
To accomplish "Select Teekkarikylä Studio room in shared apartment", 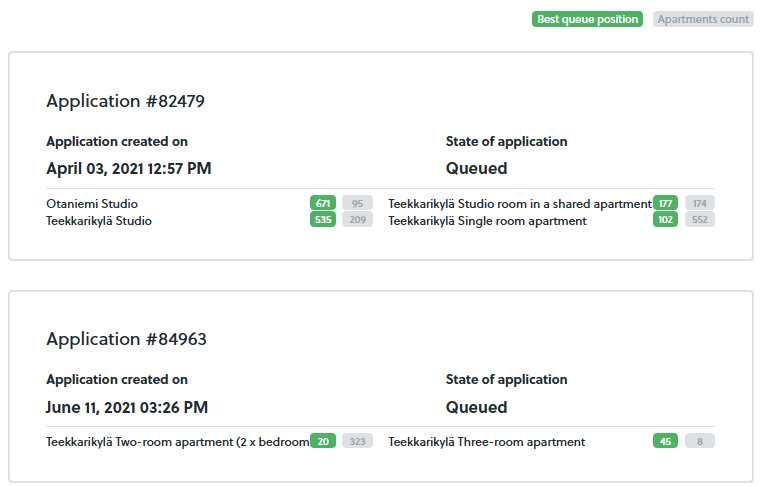I will pos(520,204).
